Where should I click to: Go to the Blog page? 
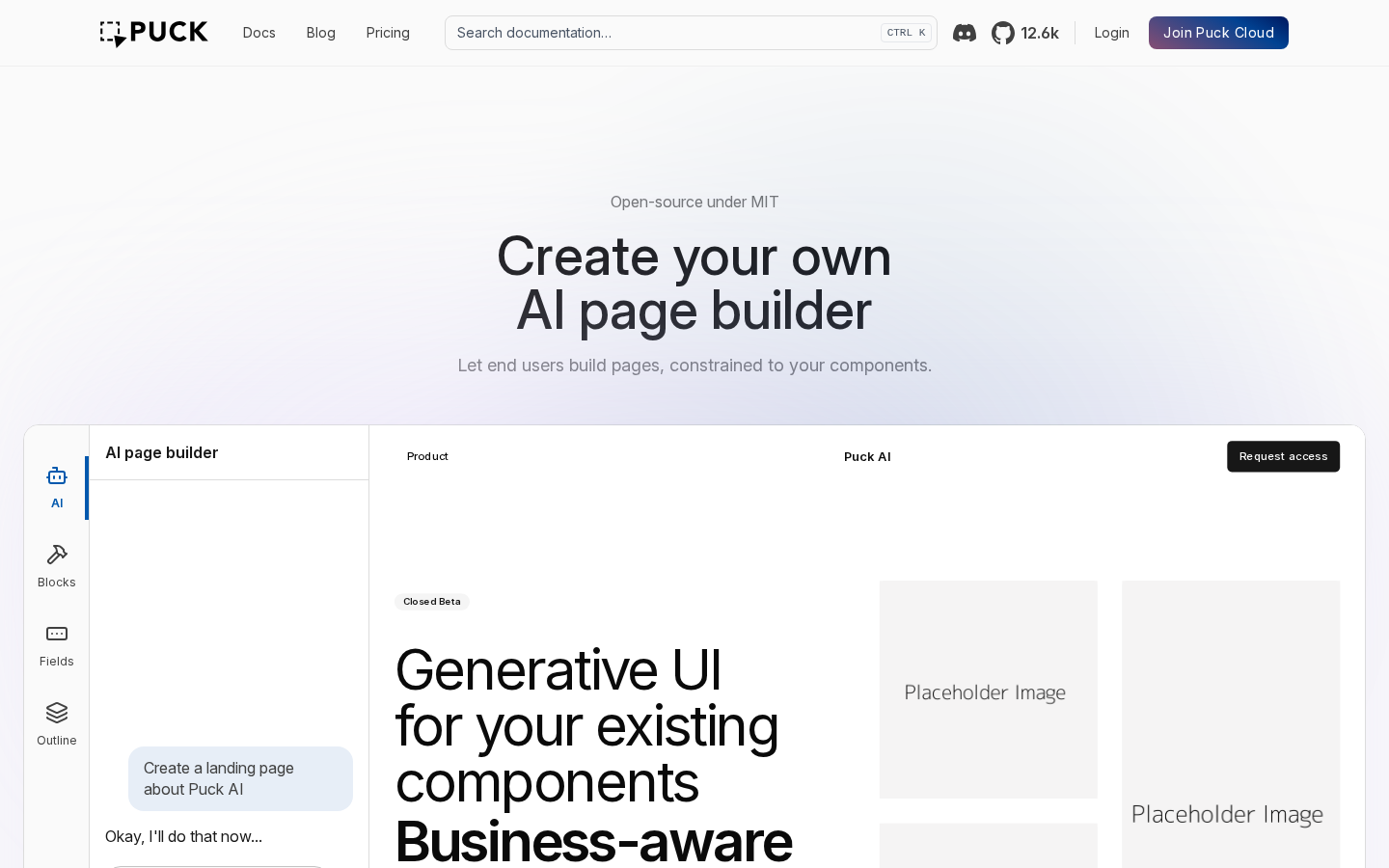321,33
